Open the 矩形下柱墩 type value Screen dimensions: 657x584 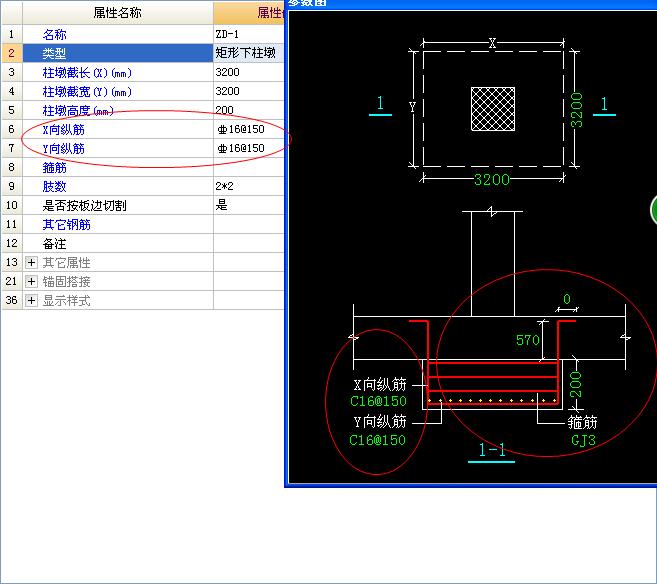pyautogui.click(x=248, y=53)
